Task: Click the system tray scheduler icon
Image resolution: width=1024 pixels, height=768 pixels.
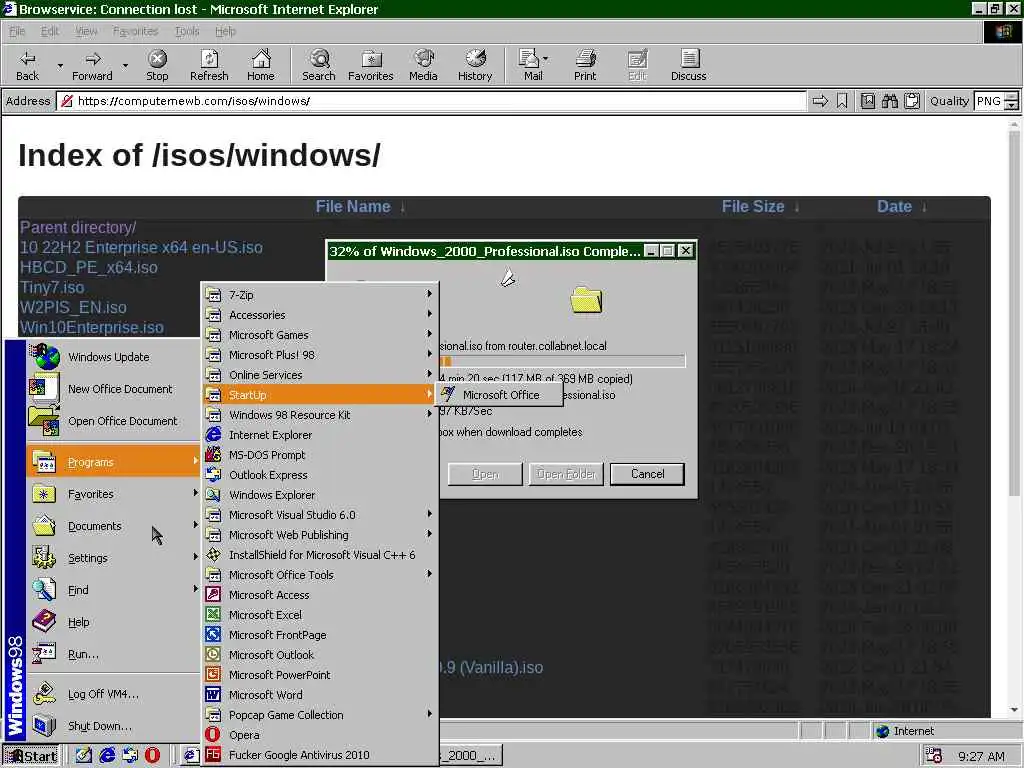Action: (x=934, y=756)
